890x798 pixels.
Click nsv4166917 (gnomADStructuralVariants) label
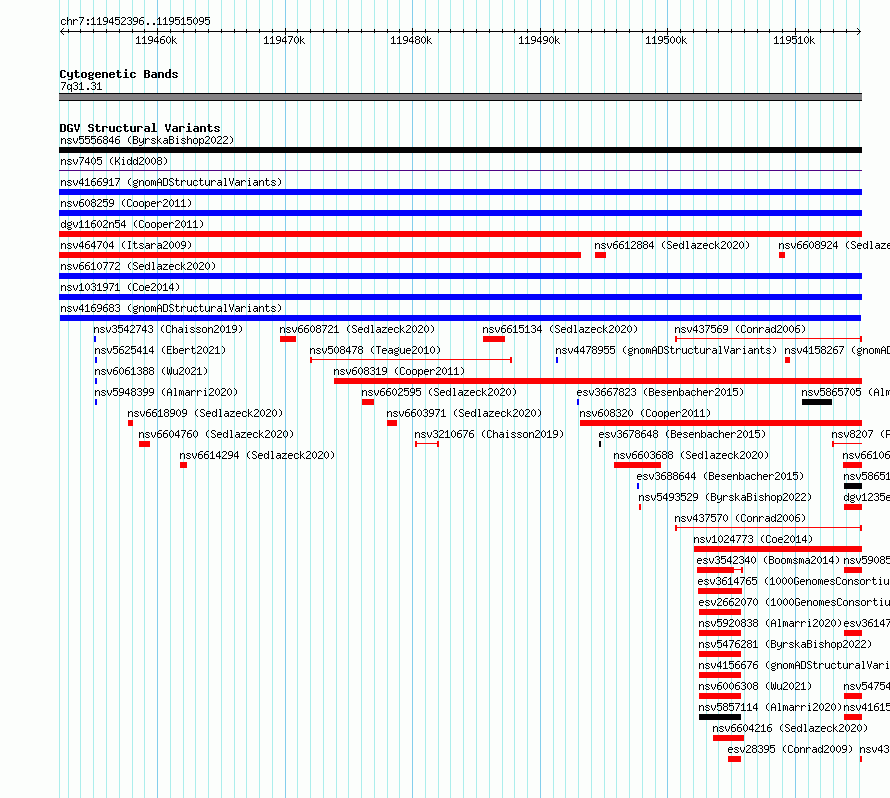(x=171, y=182)
